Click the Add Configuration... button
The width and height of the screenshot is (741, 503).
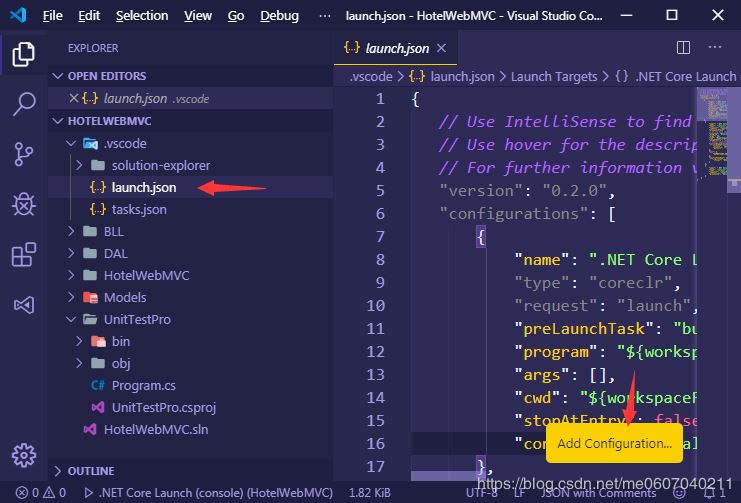(x=614, y=443)
